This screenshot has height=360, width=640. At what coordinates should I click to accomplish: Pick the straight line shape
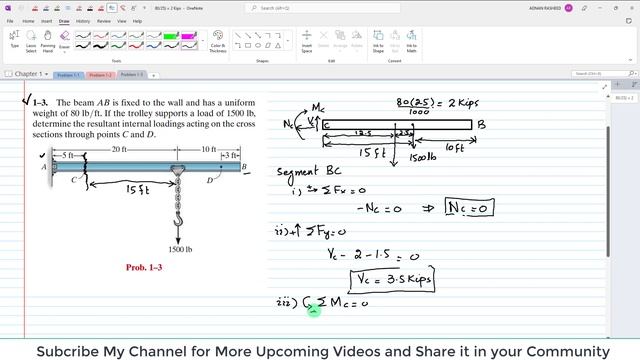[238, 36]
